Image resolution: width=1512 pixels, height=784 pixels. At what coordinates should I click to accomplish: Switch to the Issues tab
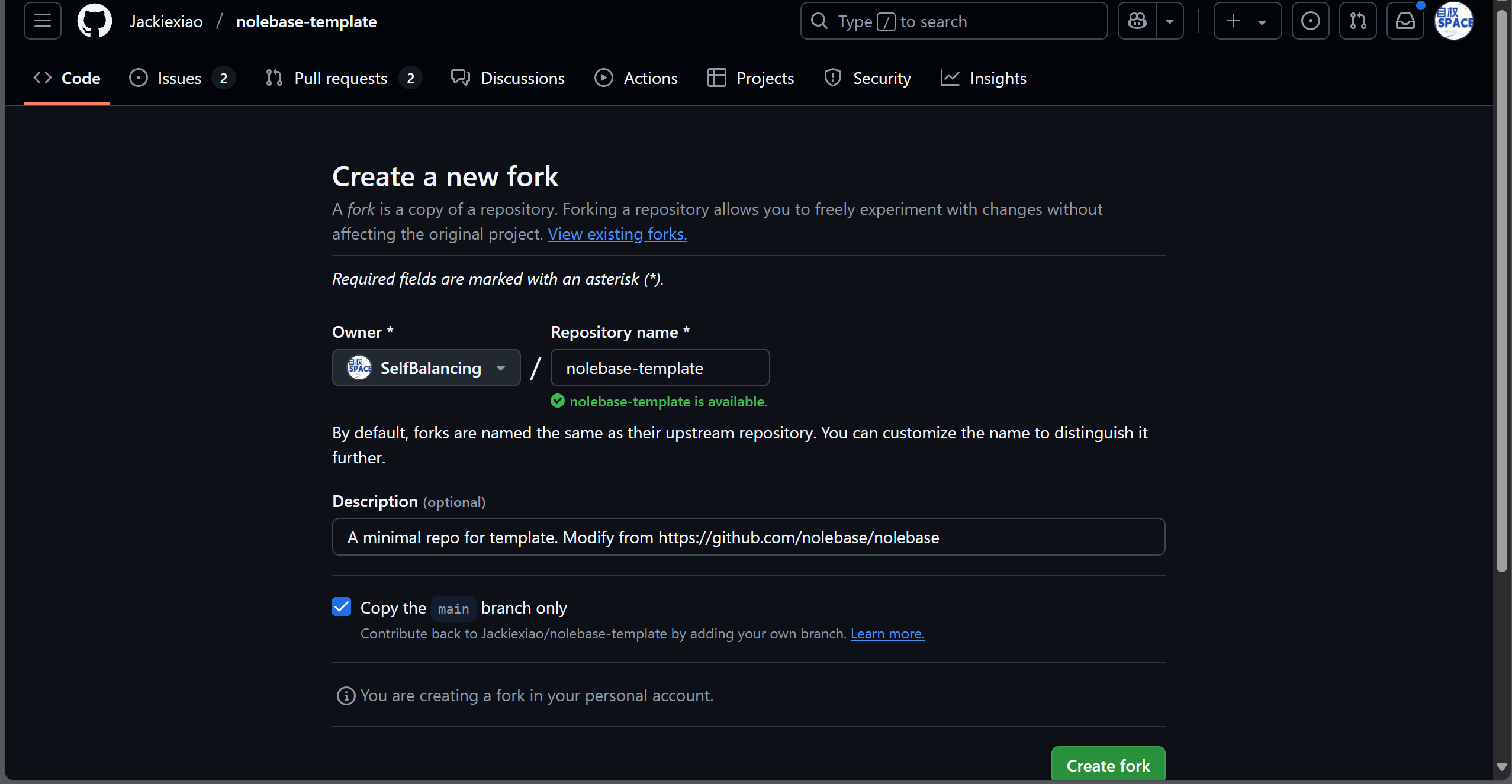[182, 78]
